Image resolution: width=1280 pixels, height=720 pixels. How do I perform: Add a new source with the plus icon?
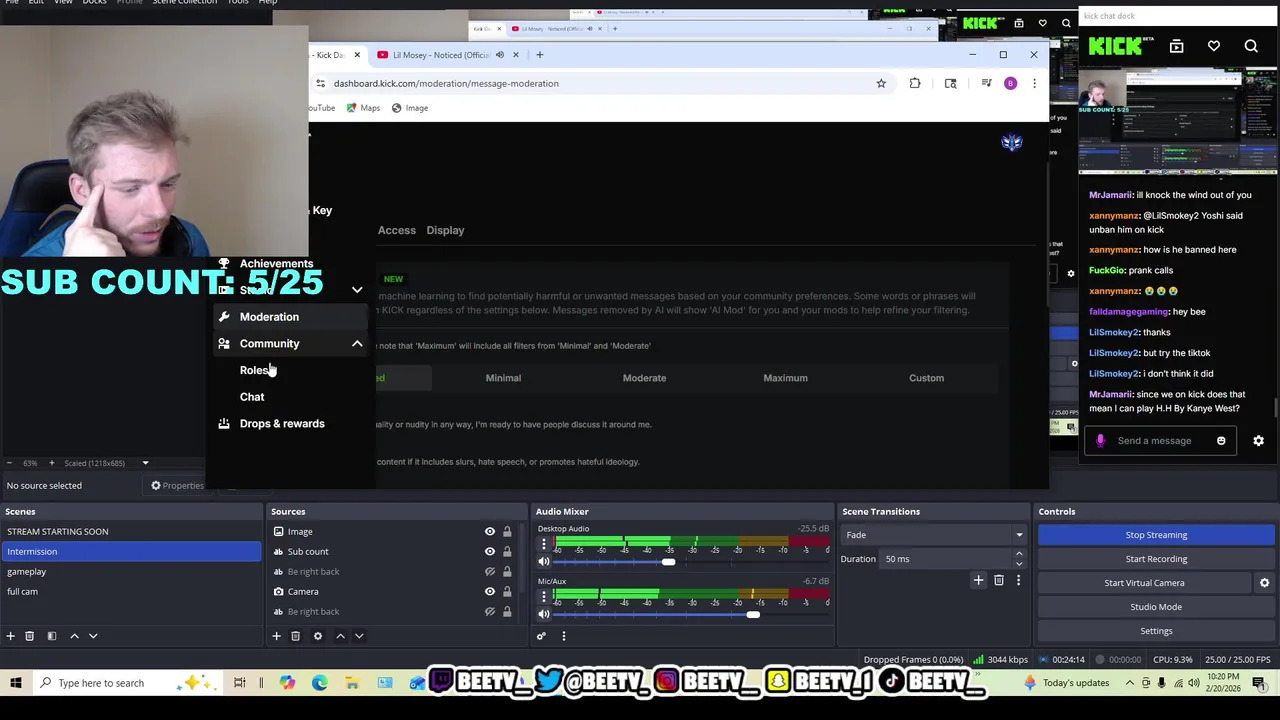coord(277,636)
